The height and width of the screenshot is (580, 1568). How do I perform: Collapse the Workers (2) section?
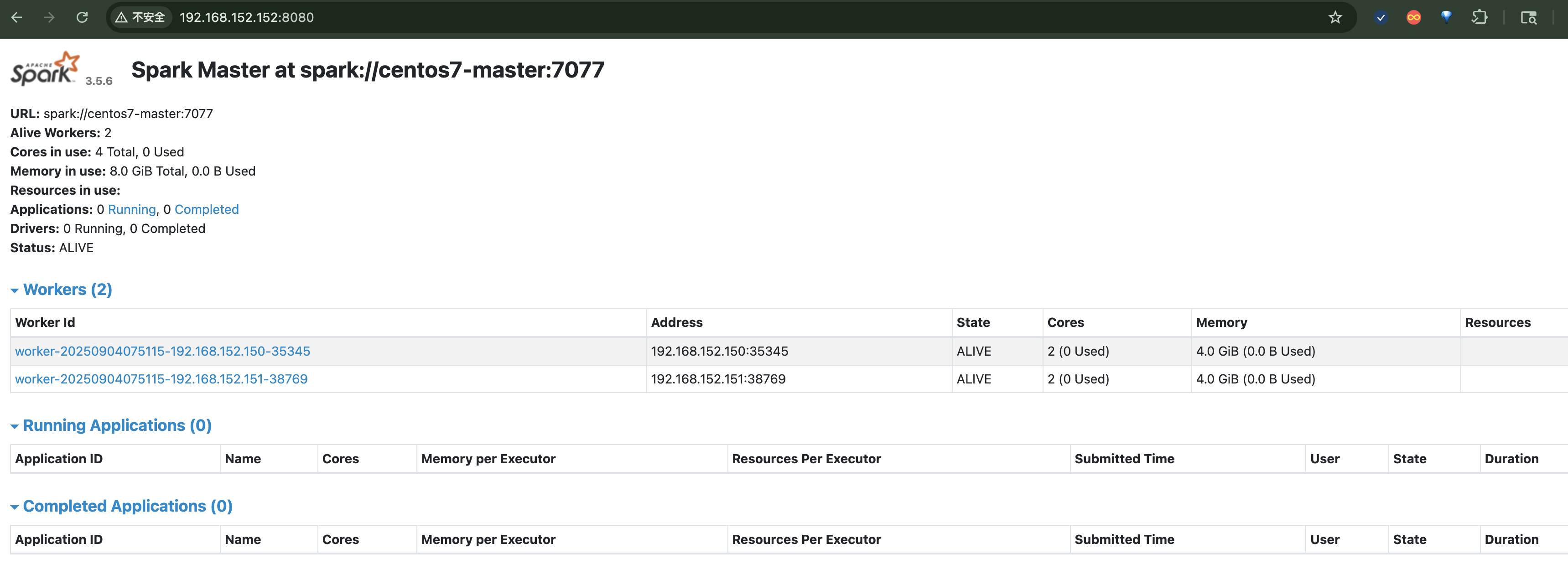coord(62,290)
